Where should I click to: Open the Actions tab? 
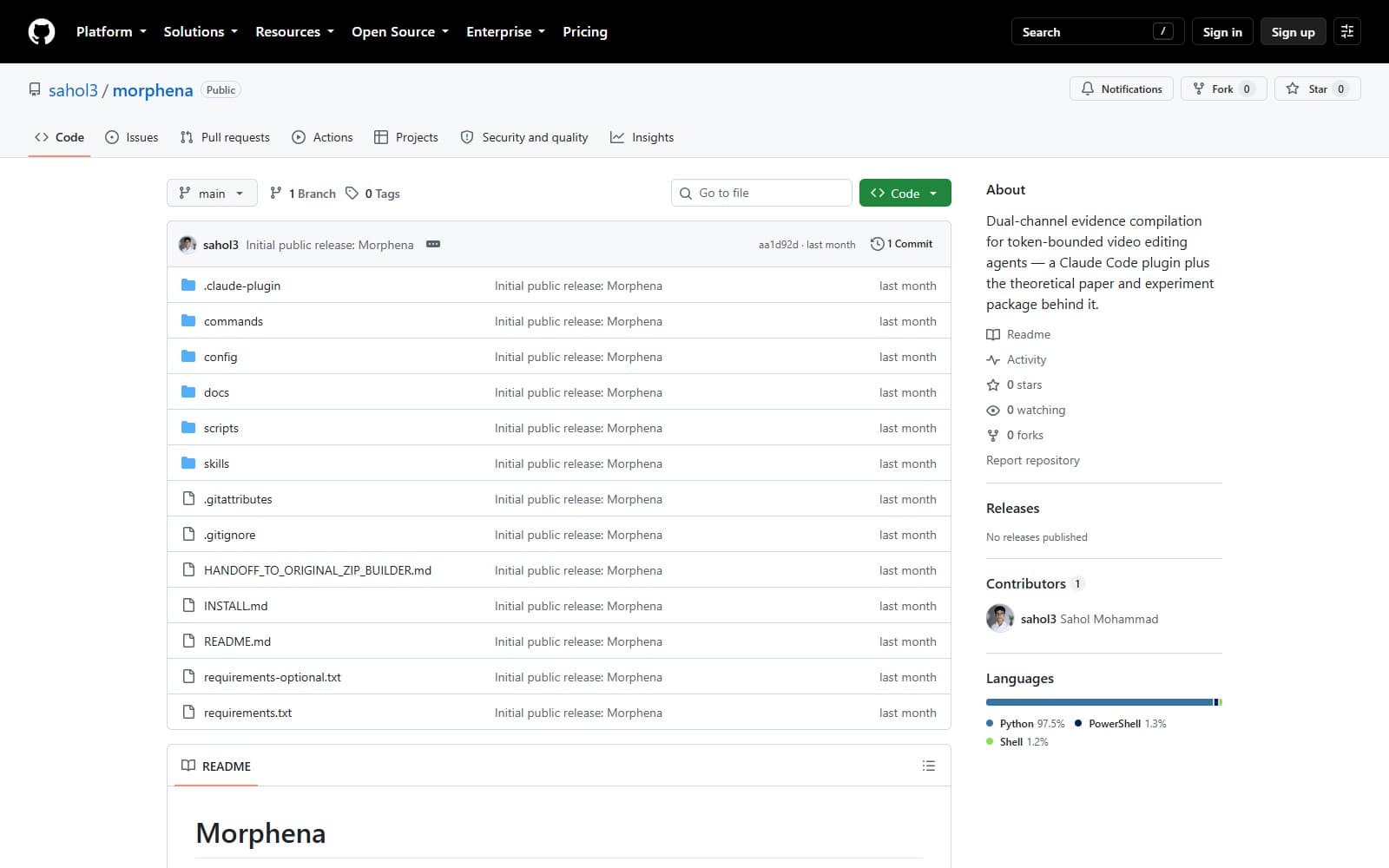tap(322, 137)
